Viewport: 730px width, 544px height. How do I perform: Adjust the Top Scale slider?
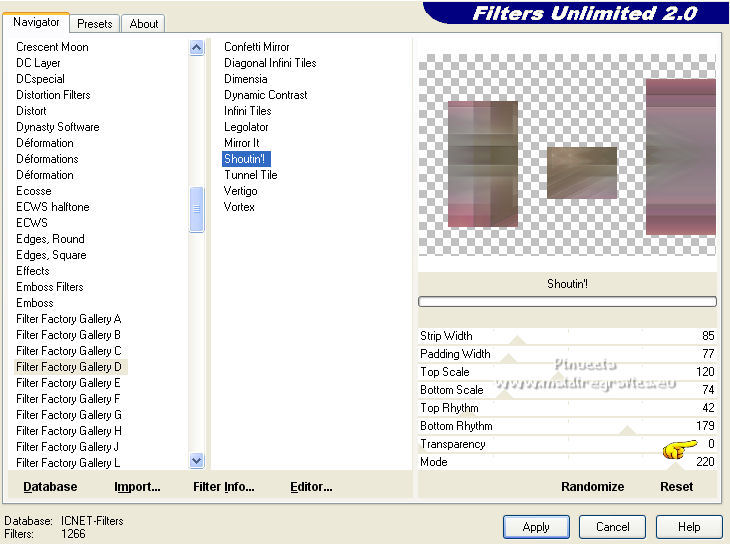pyautogui.click(x=567, y=372)
